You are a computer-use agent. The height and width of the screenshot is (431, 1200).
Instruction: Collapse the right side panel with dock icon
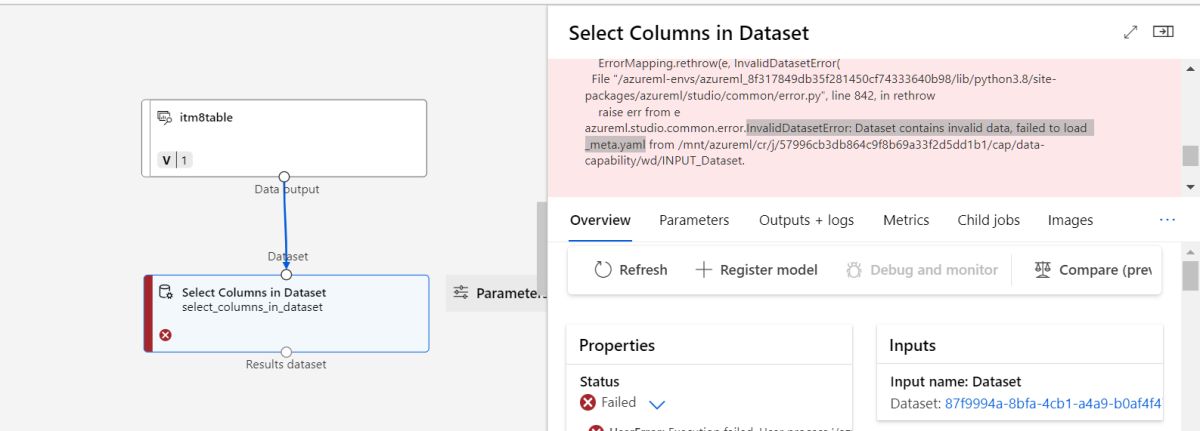[x=1163, y=32]
